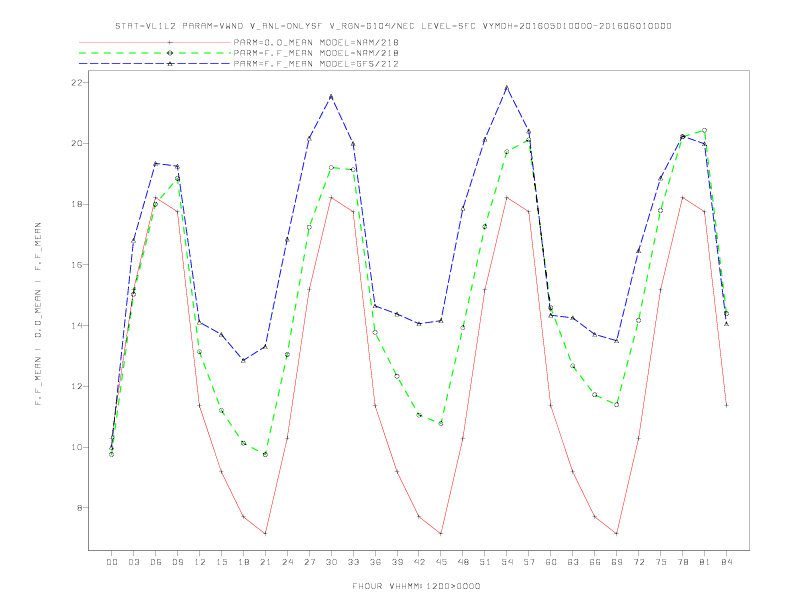Click x-axis forecast hour label 39
The image size is (792, 612).
click(x=397, y=562)
